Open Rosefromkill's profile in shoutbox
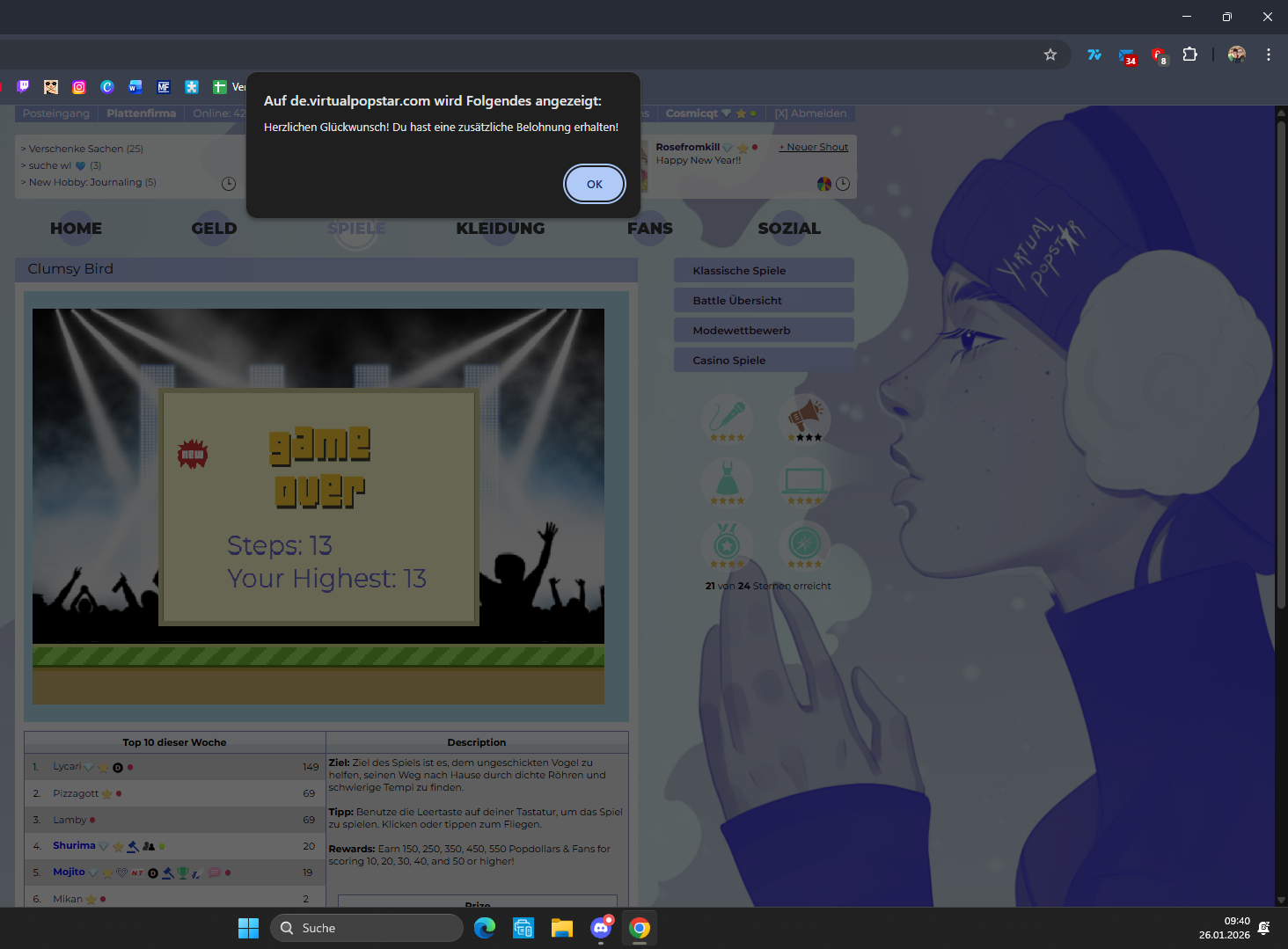The height and width of the screenshot is (949, 1288). 687,147
